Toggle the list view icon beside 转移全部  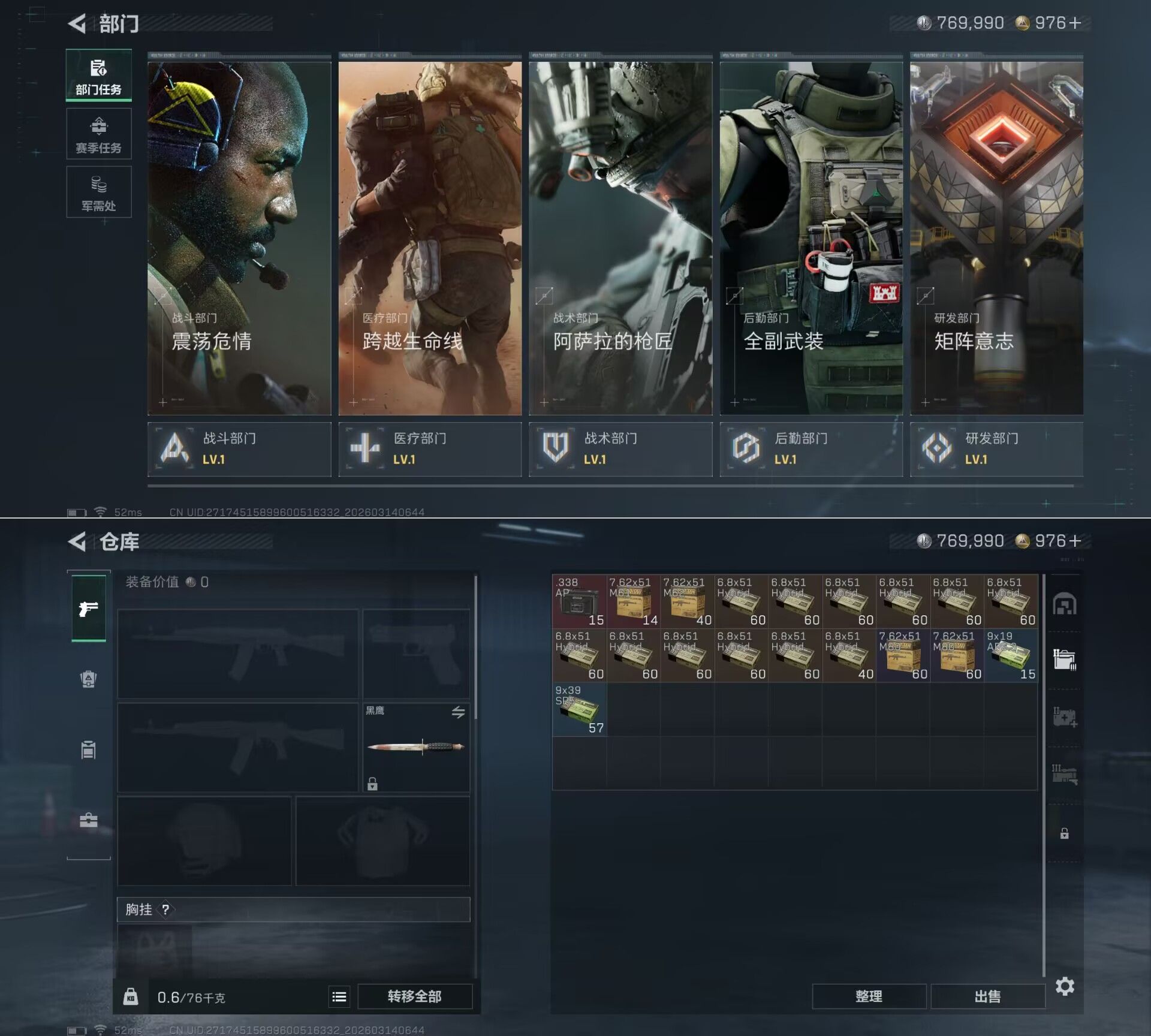coord(339,996)
